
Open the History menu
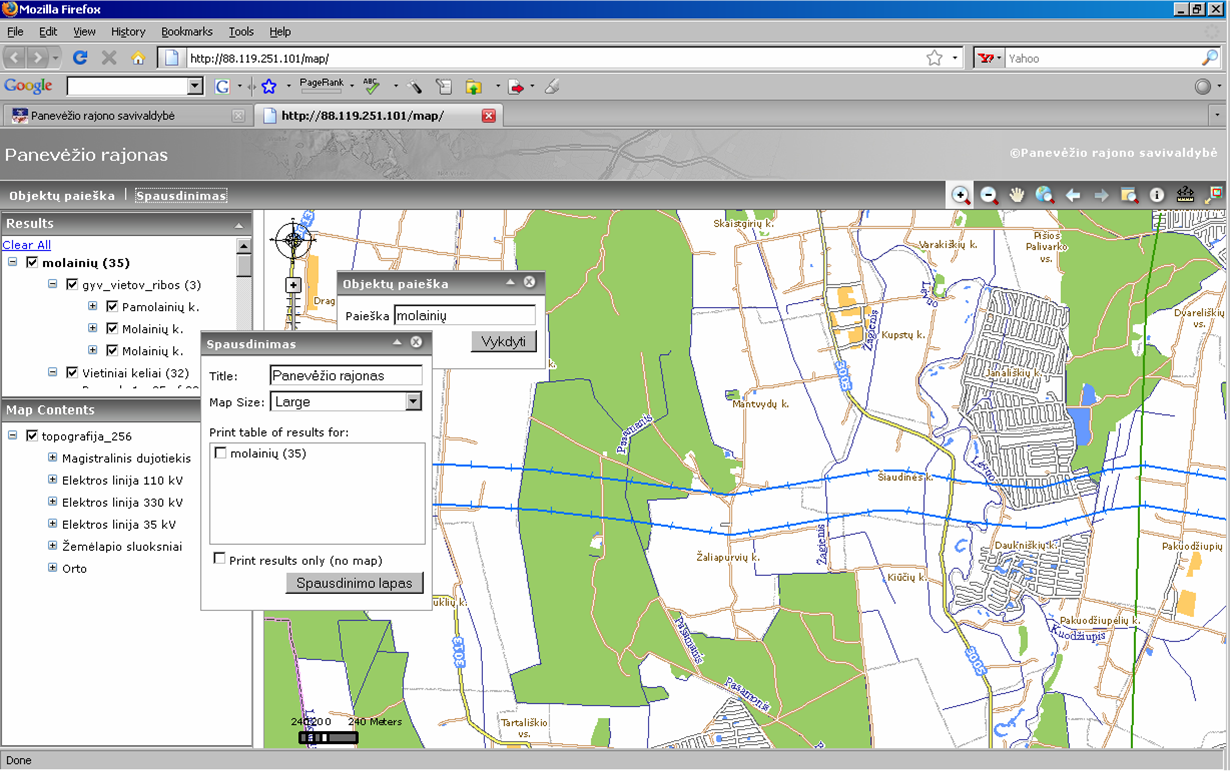click(x=128, y=32)
